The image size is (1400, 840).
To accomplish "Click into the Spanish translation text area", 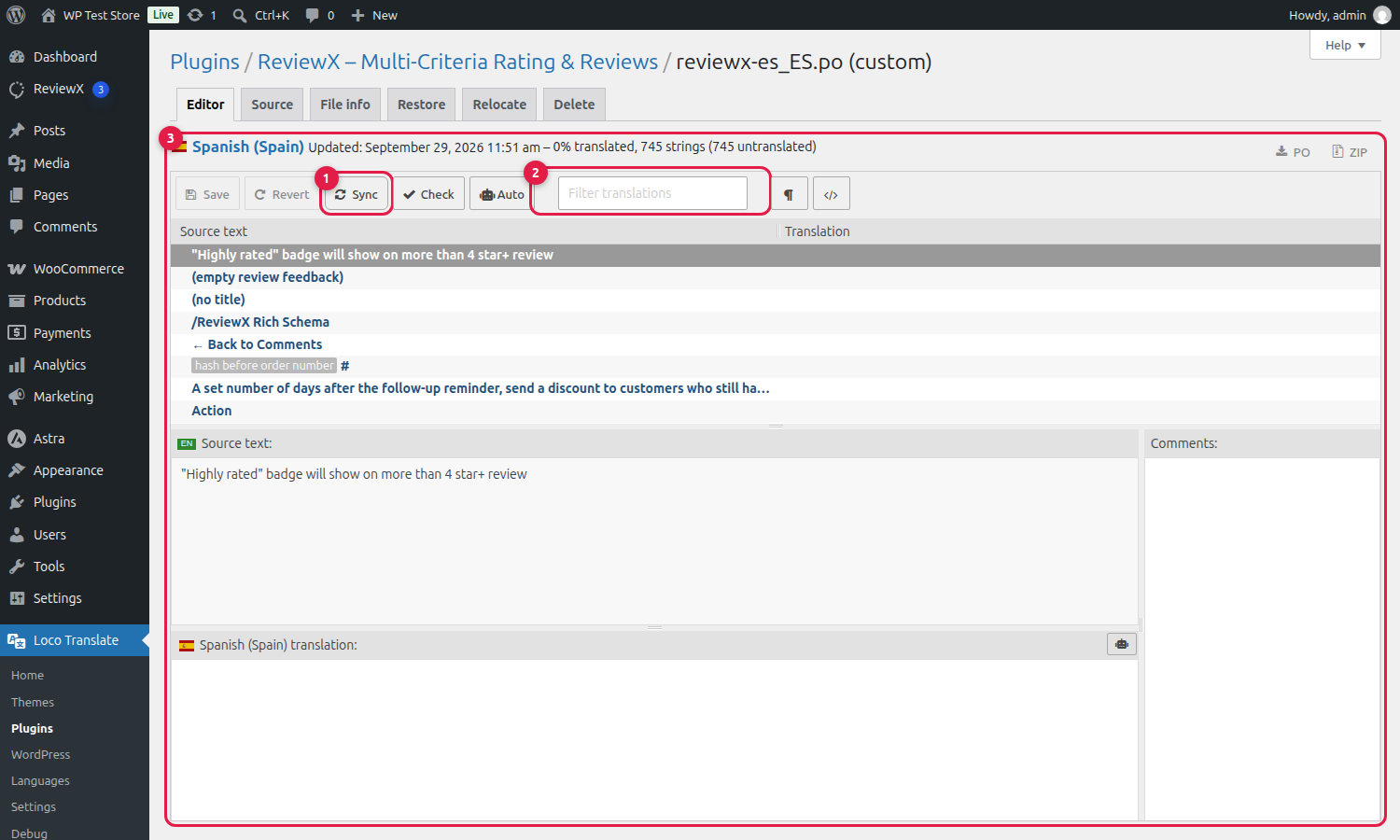I will 654,740.
